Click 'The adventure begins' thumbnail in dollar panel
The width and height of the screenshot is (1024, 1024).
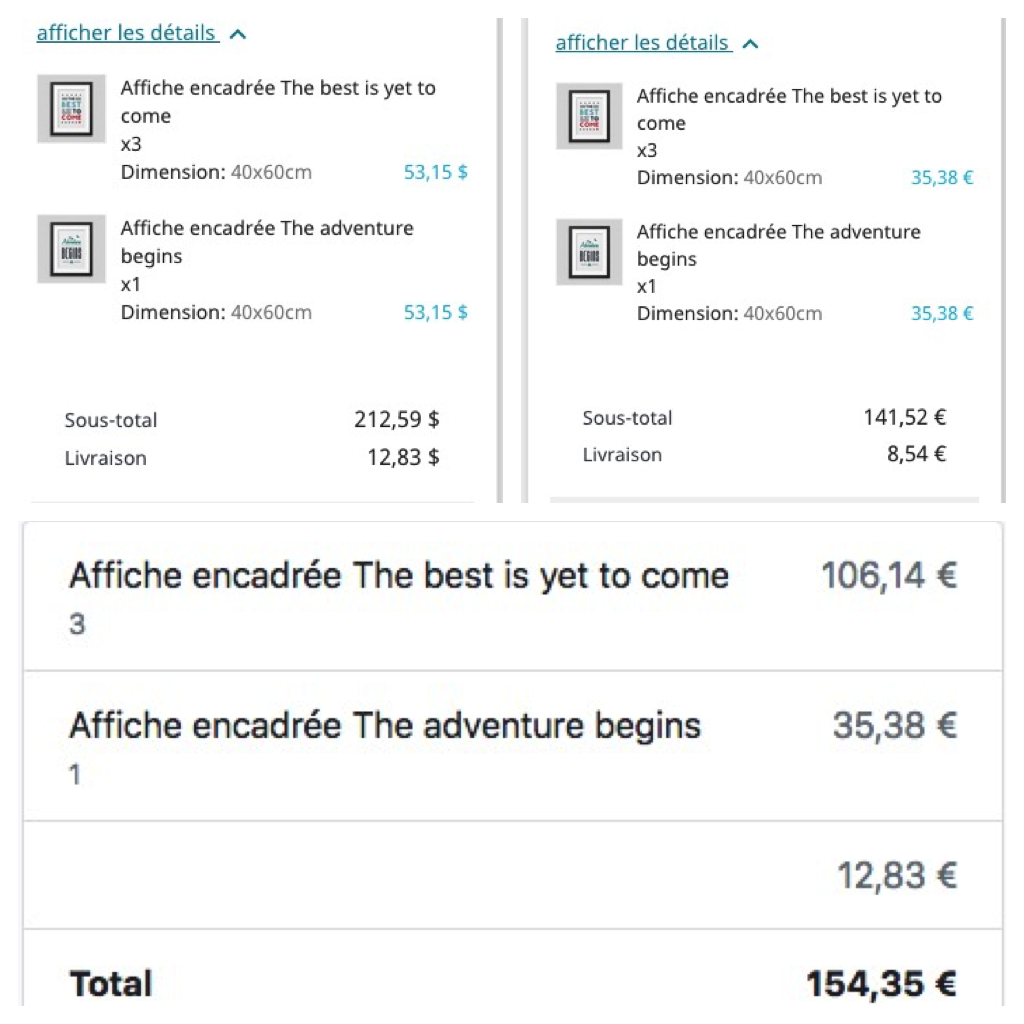click(x=70, y=248)
